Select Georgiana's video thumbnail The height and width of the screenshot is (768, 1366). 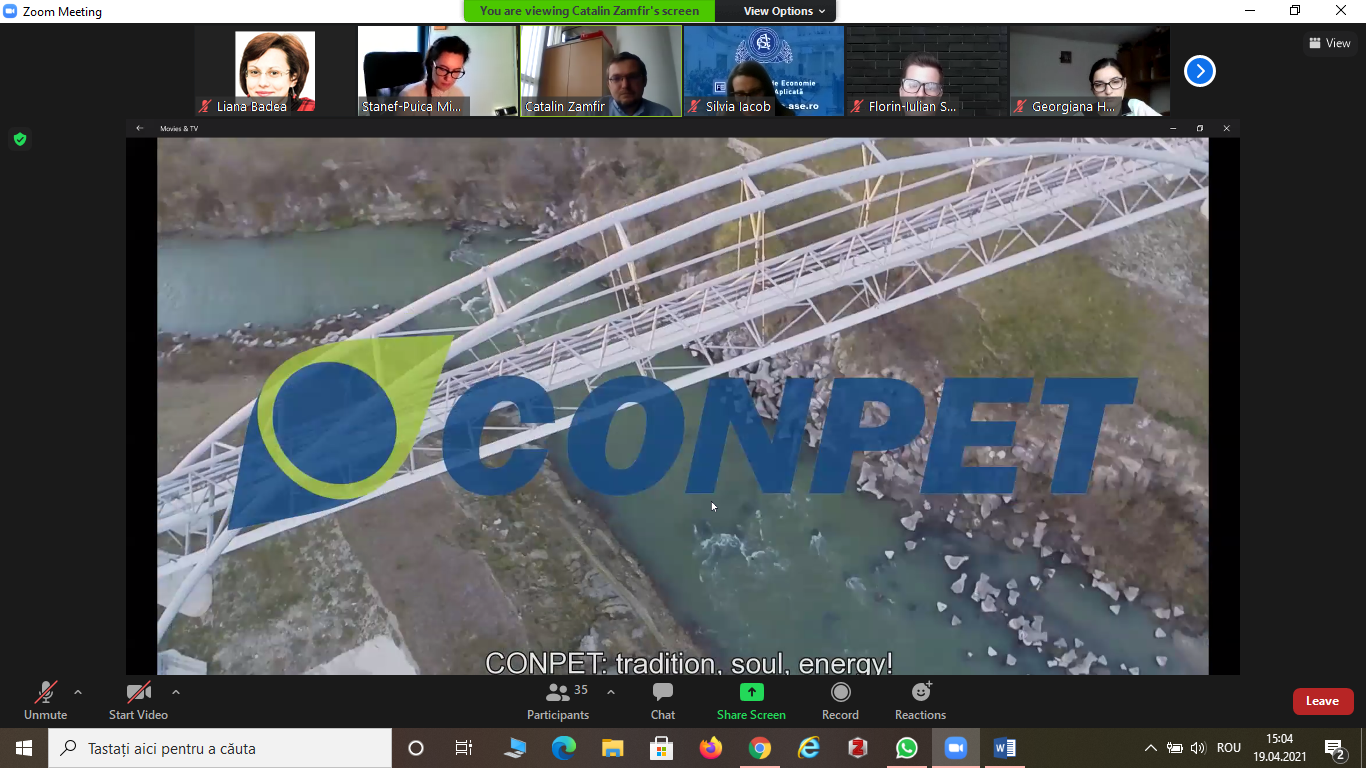coord(1090,71)
